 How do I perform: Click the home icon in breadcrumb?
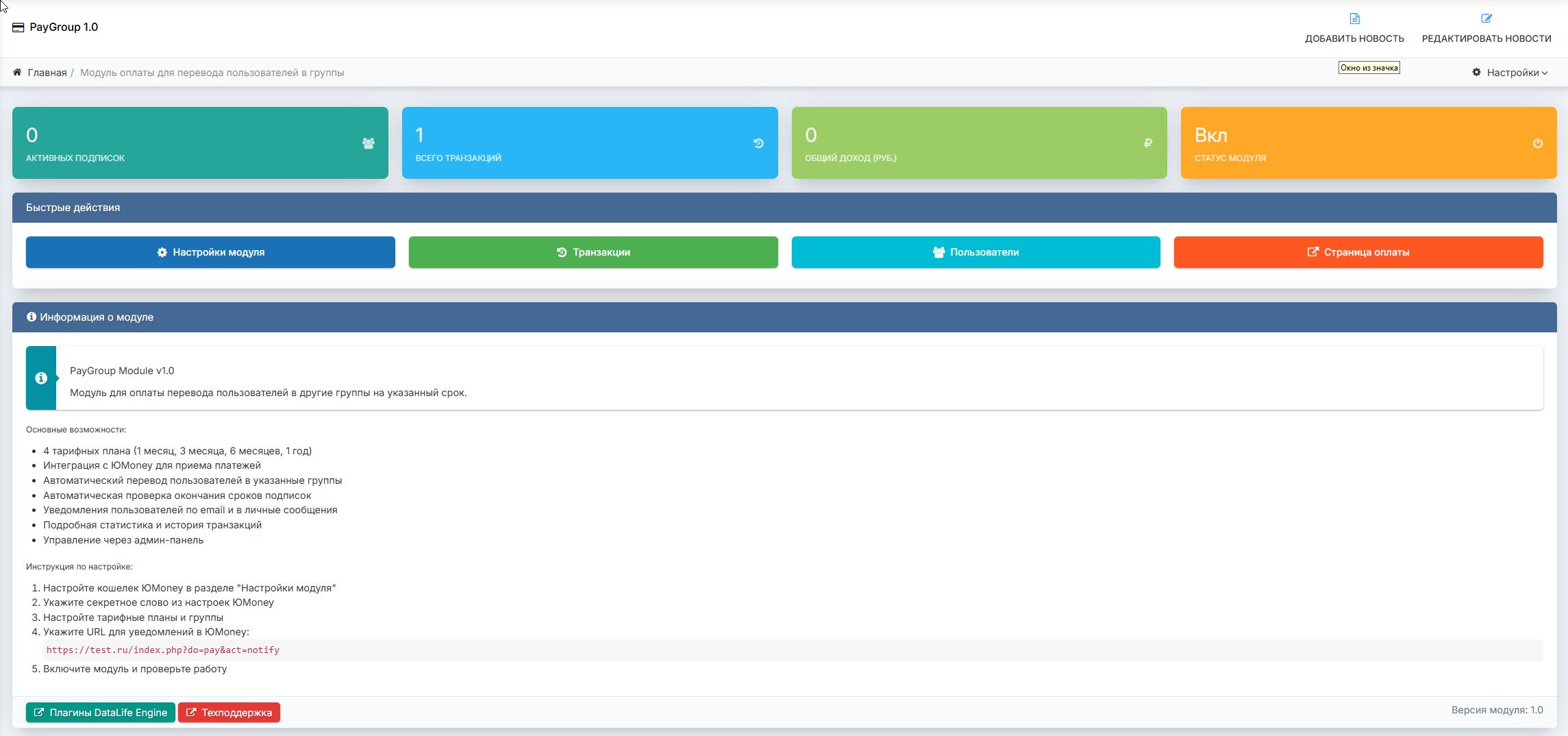(x=17, y=73)
